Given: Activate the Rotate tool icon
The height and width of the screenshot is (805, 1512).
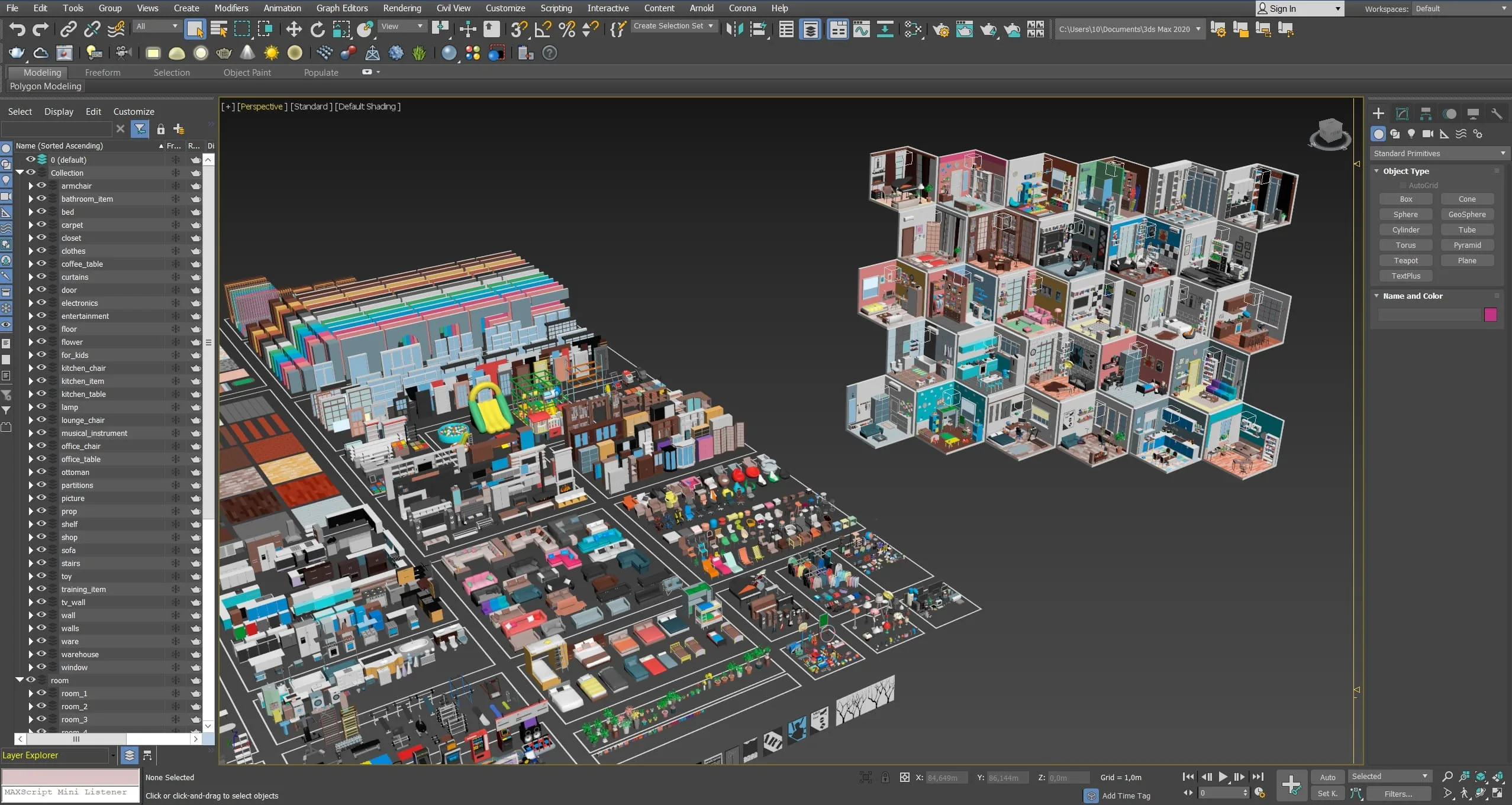Looking at the screenshot, I should (318, 29).
